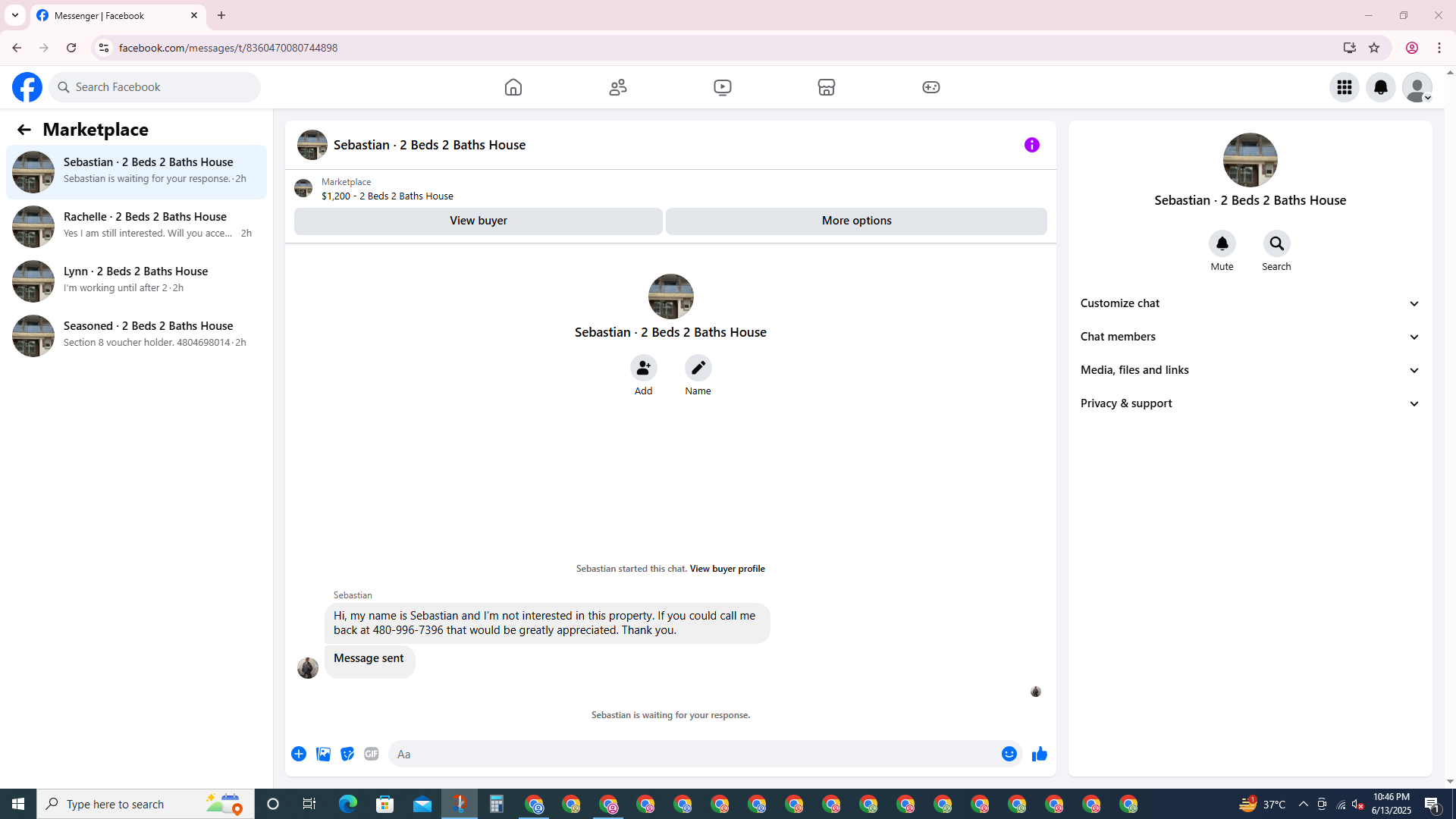Screen dimensions: 1456x819
Task: Open the $1,200 Marketplace listing link
Action: [388, 196]
